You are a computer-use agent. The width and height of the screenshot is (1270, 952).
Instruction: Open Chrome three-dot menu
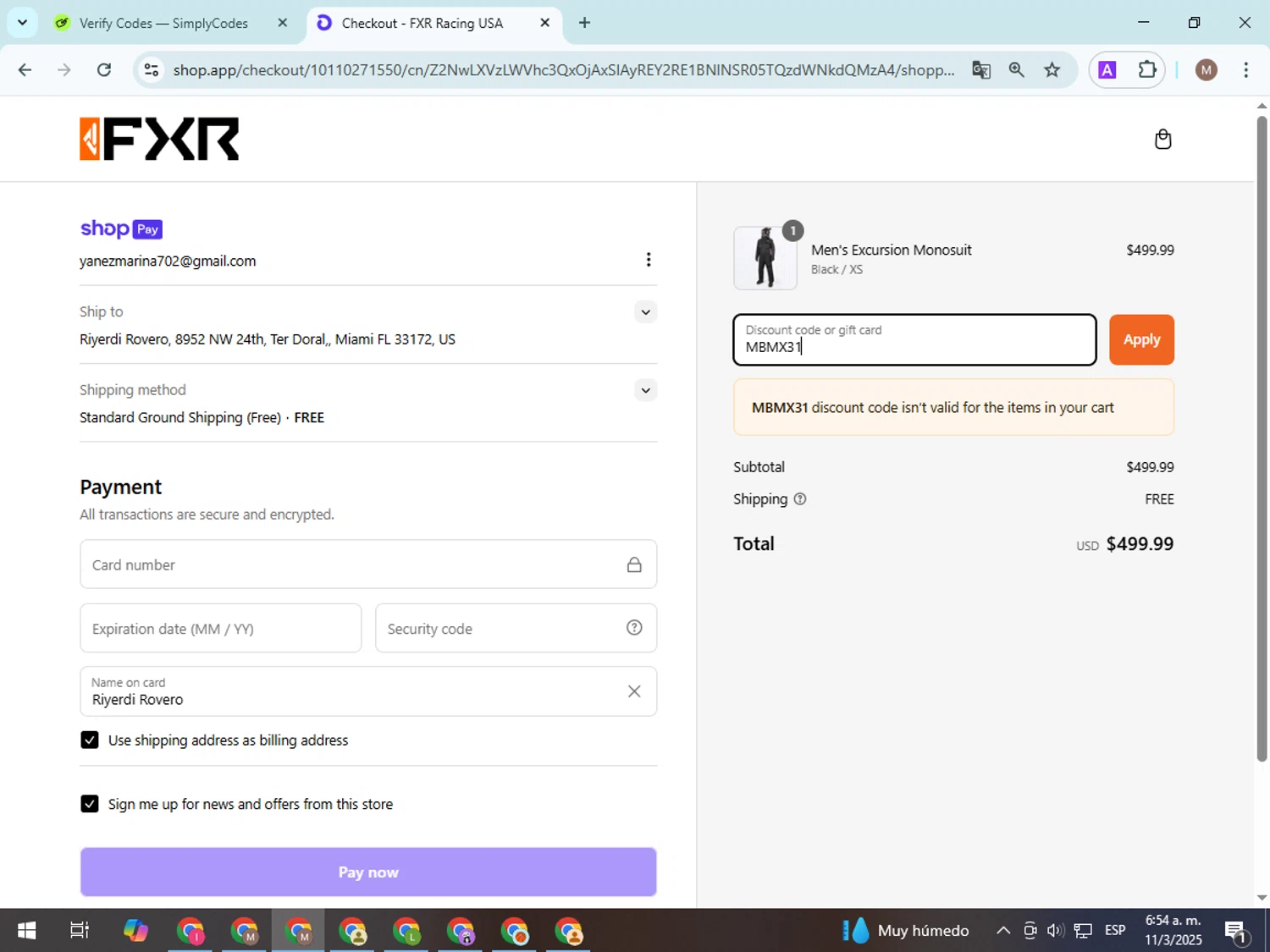[x=1245, y=70]
